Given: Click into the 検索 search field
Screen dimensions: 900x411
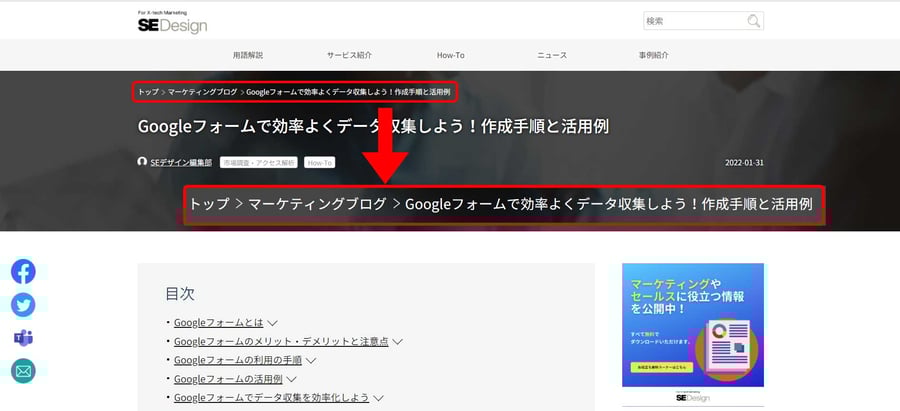Looking at the screenshot, I should tap(693, 21).
